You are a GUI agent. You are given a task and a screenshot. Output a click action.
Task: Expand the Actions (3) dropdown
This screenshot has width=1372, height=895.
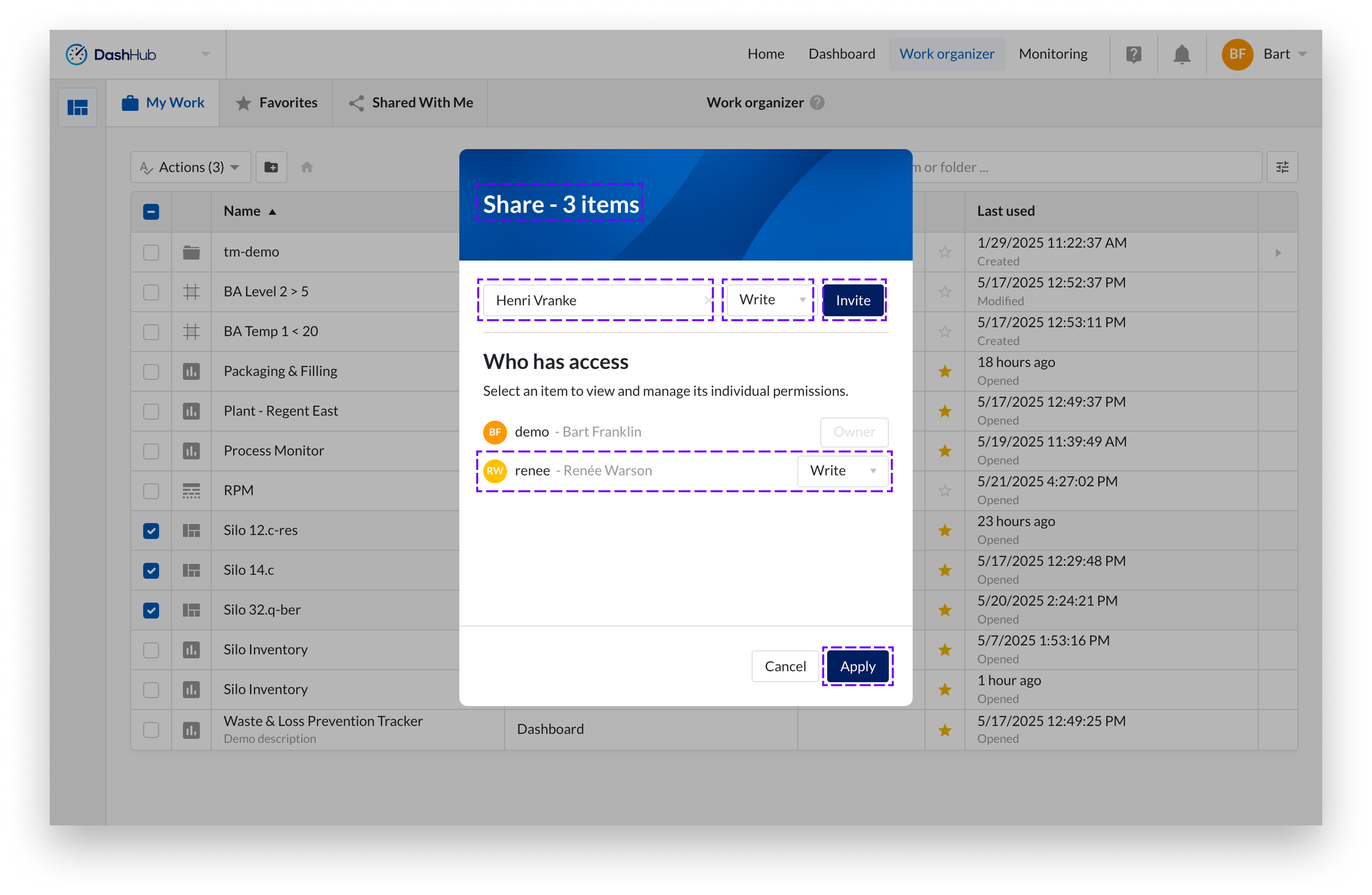point(191,167)
